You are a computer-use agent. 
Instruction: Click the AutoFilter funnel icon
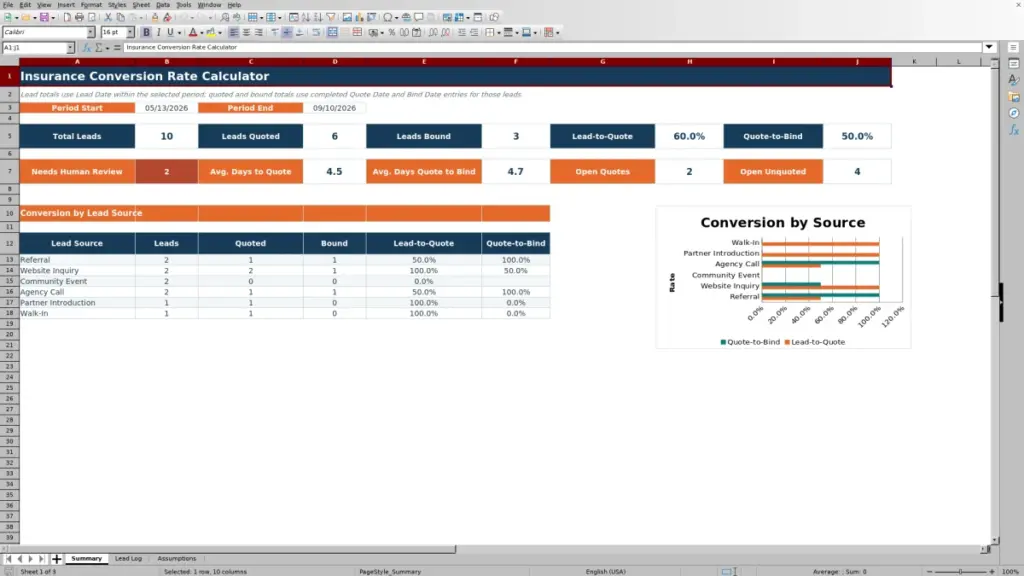(330, 17)
